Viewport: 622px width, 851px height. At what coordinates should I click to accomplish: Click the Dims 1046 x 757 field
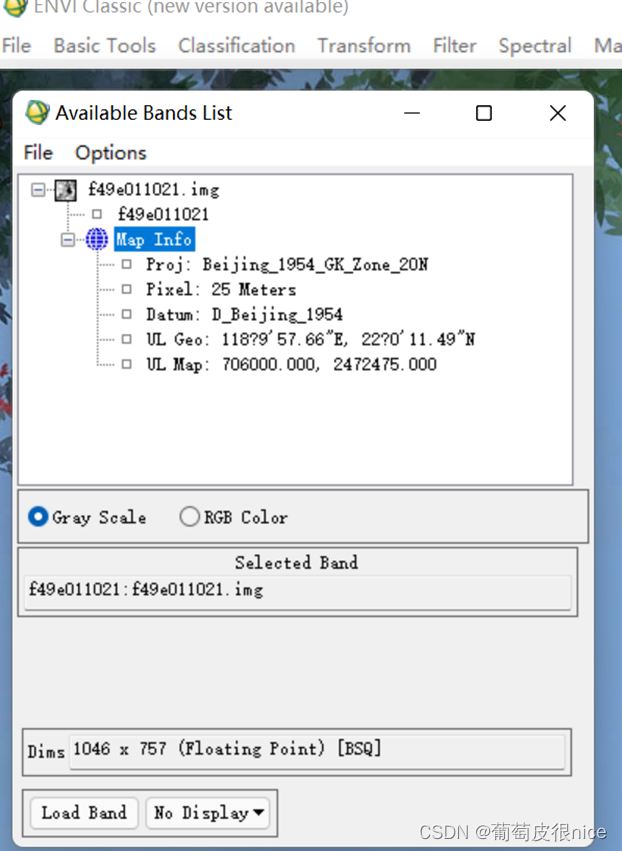(x=317, y=751)
